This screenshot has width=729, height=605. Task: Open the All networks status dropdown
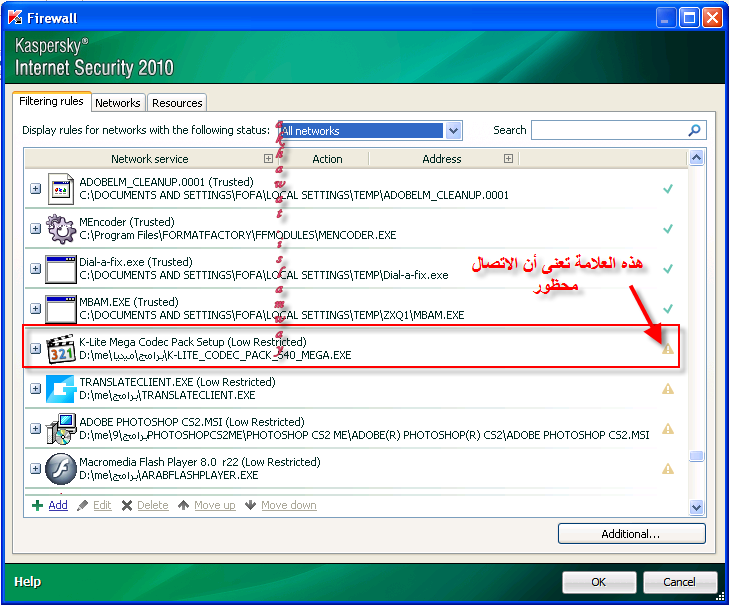(x=453, y=131)
